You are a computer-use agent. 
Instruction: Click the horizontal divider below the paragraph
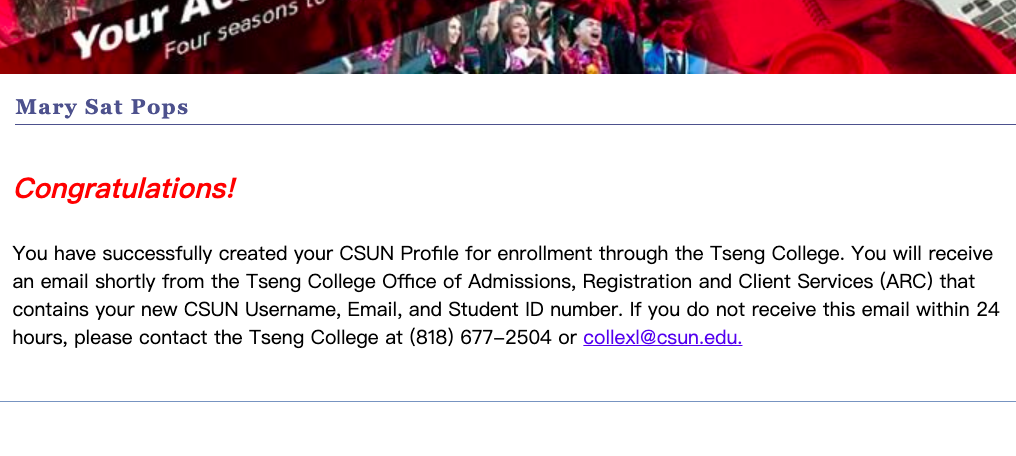coord(508,401)
